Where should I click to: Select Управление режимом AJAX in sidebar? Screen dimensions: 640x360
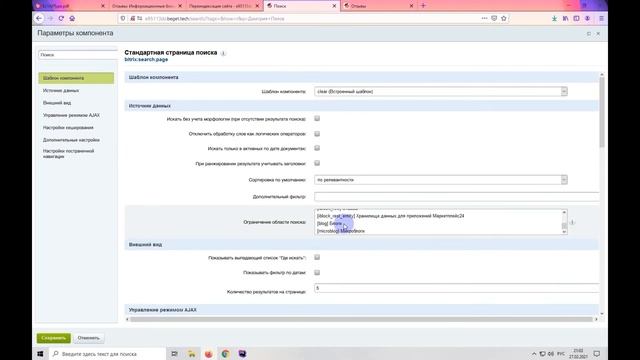tap(71, 115)
